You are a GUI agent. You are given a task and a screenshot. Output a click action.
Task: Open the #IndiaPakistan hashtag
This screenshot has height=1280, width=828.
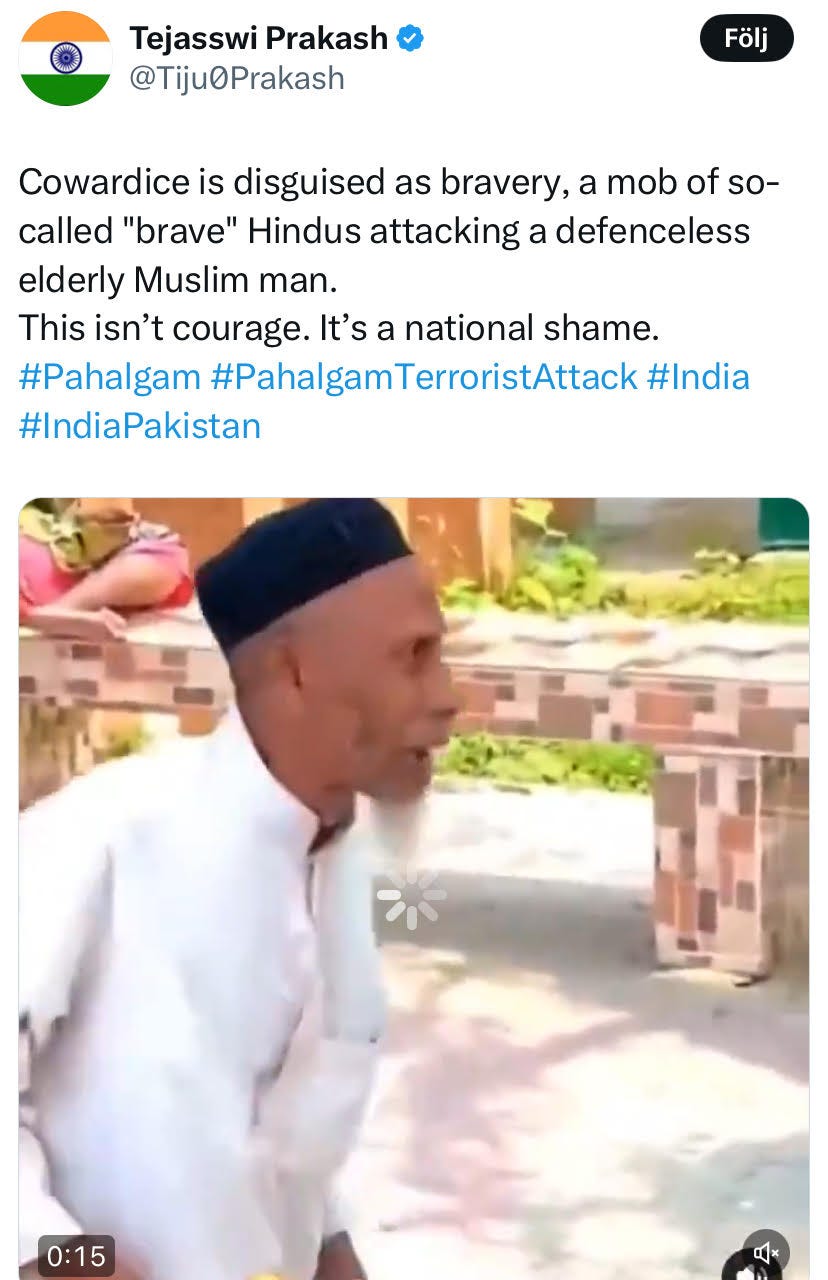tap(140, 425)
